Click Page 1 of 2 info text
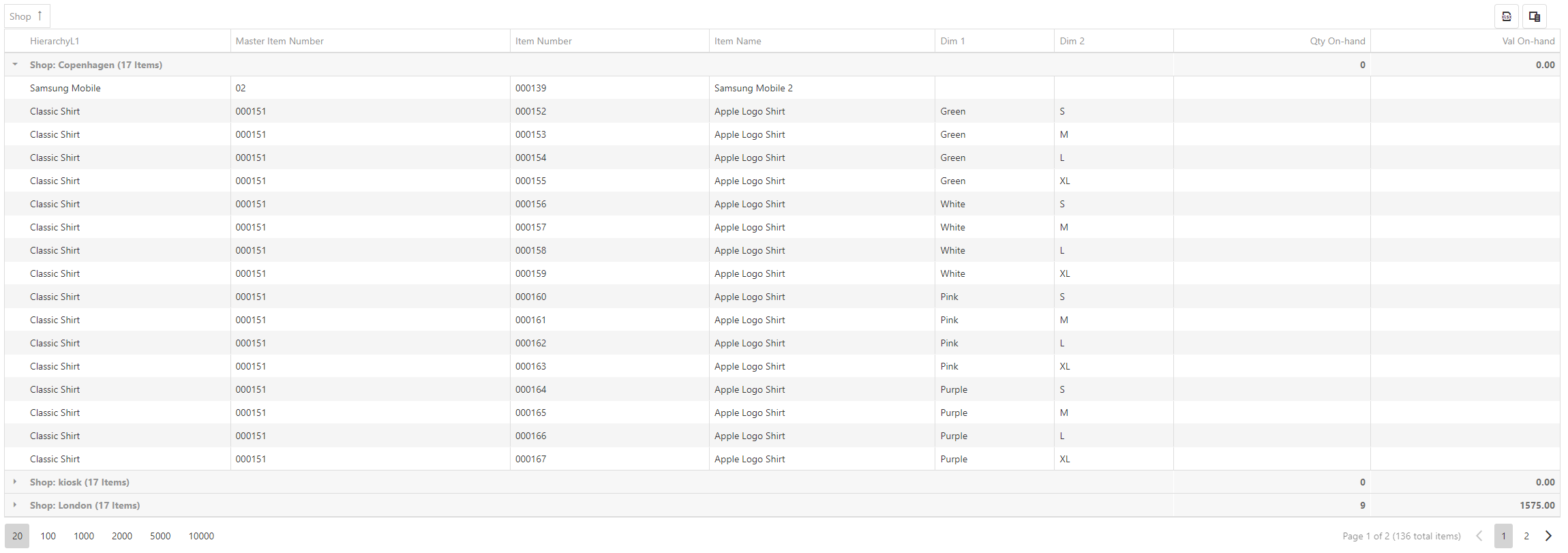This screenshot has width=1568, height=553. pyautogui.click(x=1402, y=536)
